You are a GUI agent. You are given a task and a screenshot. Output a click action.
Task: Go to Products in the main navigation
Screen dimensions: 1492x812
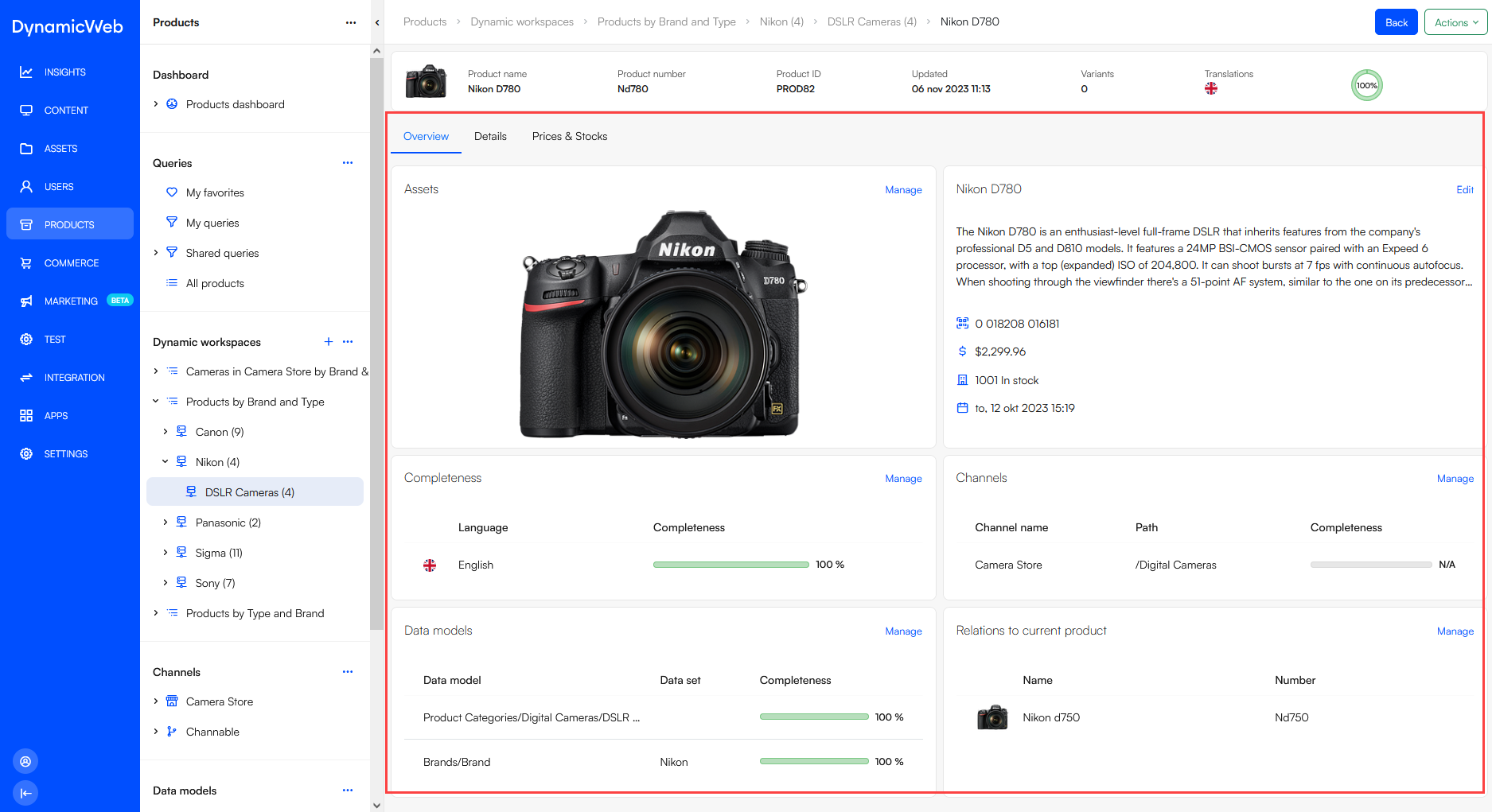tap(70, 224)
